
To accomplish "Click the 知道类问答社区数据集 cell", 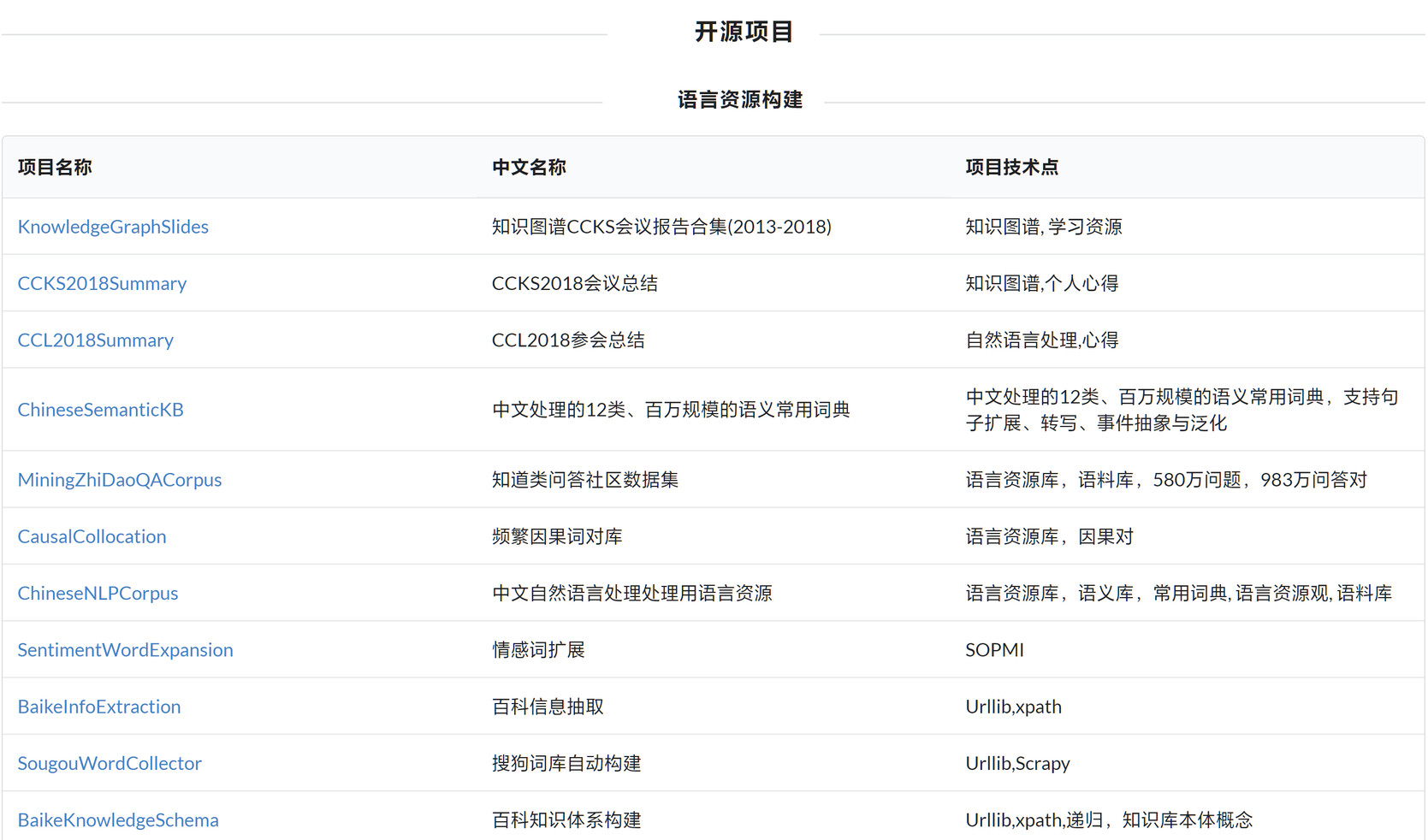I will (585, 480).
